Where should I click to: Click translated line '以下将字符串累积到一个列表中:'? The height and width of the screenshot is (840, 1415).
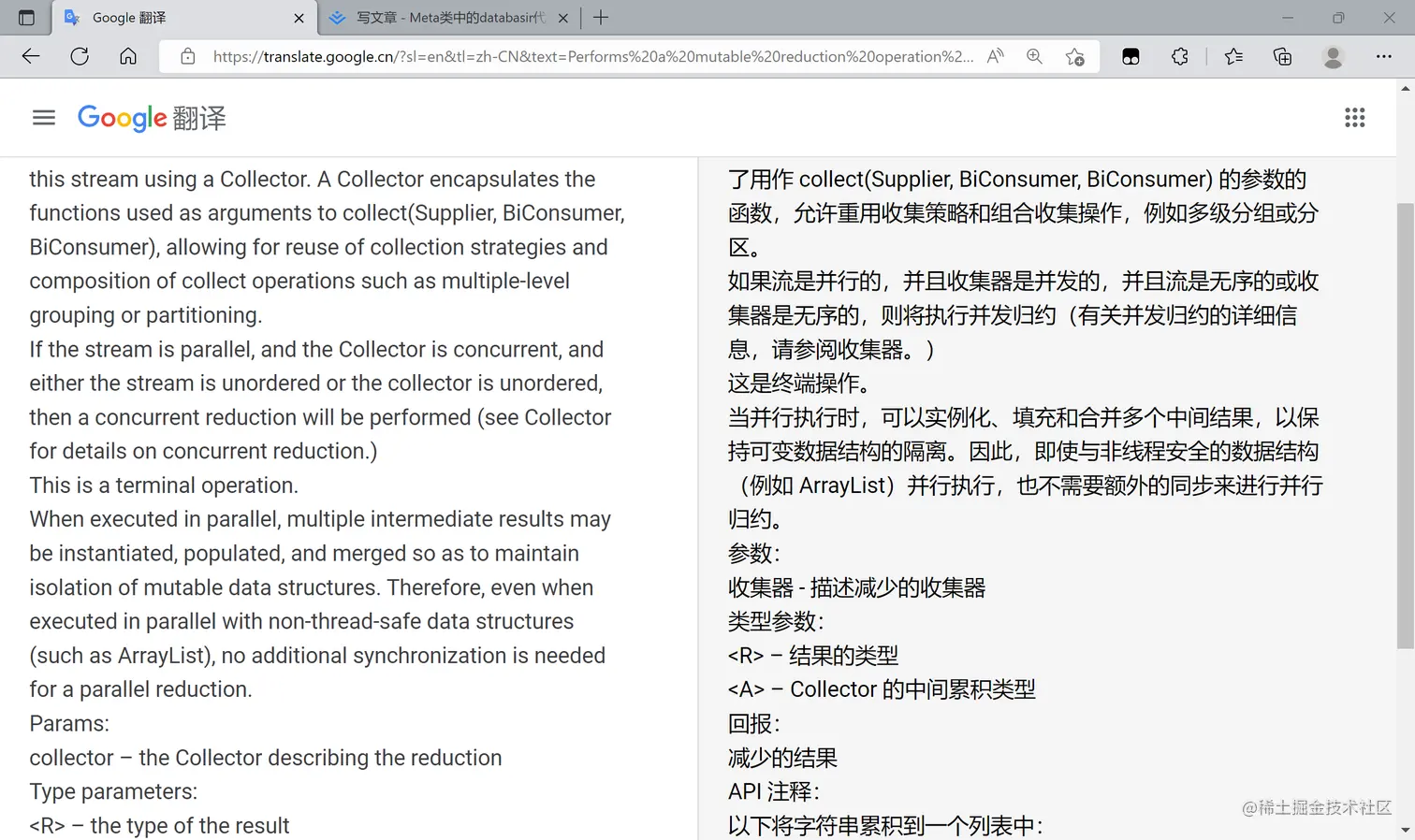pyautogui.click(x=885, y=826)
